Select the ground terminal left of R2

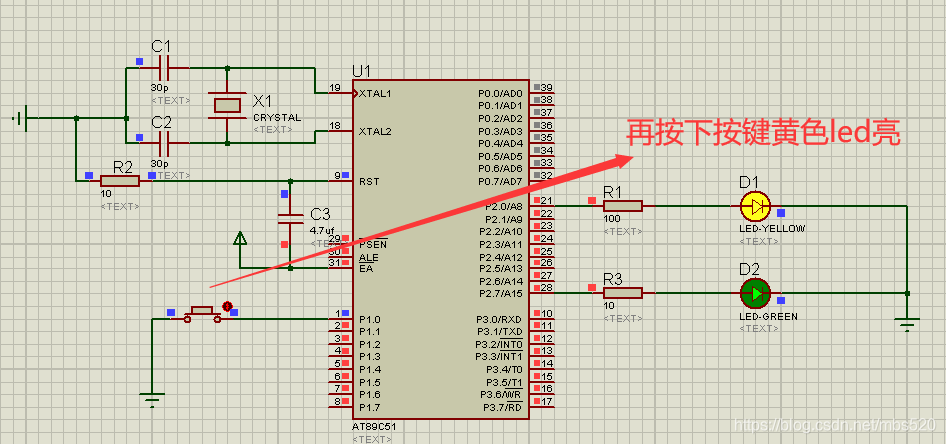[x=21, y=118]
